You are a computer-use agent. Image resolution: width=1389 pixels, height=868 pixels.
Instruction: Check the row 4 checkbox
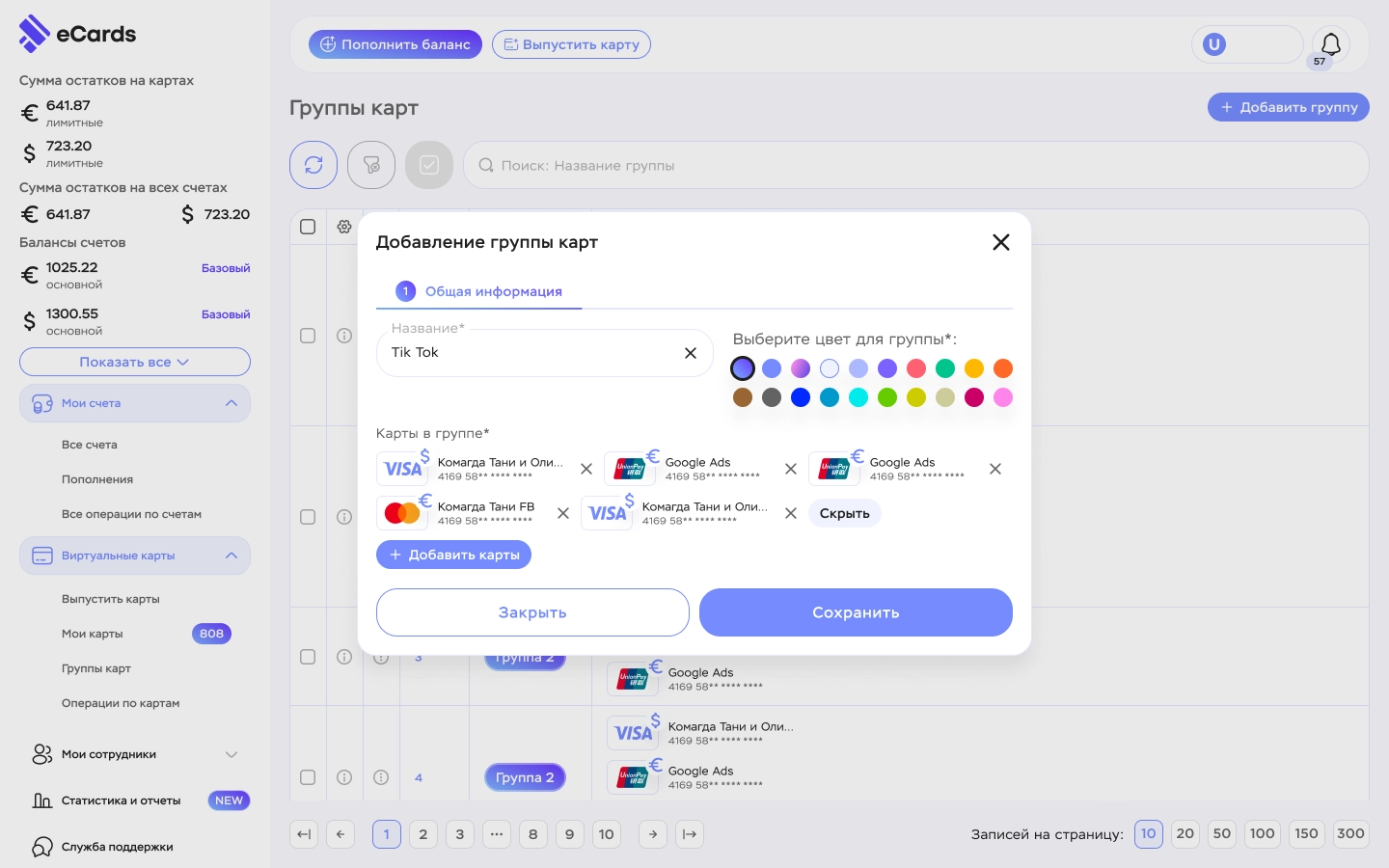click(x=308, y=777)
